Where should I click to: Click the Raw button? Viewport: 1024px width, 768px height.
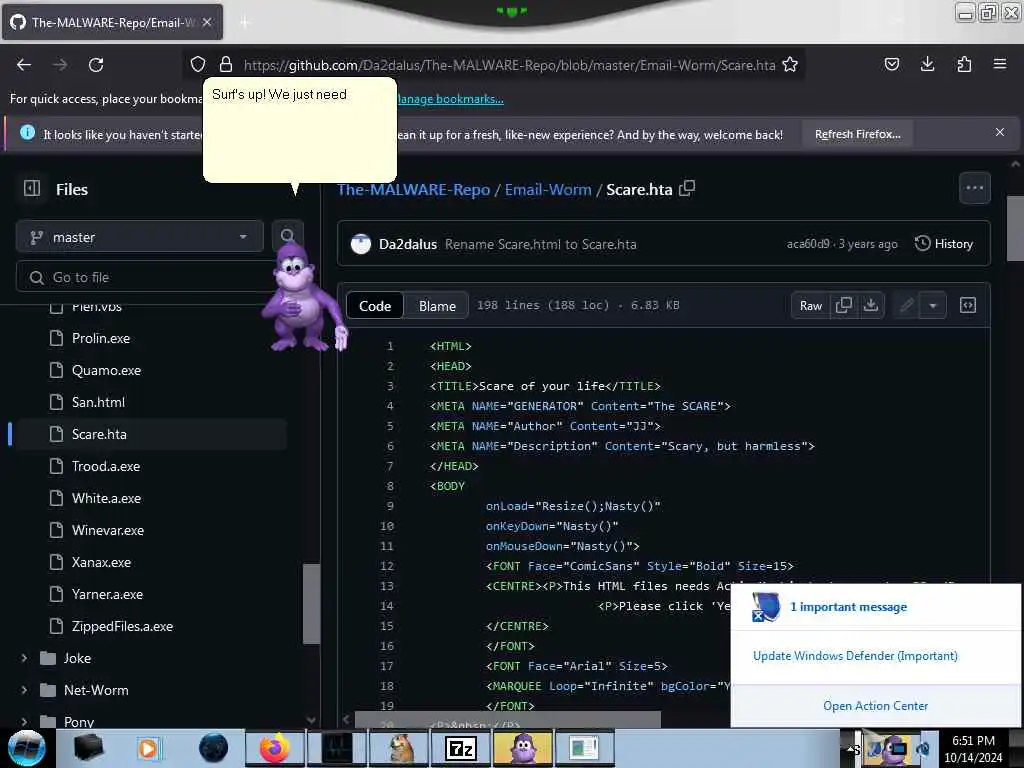point(810,305)
